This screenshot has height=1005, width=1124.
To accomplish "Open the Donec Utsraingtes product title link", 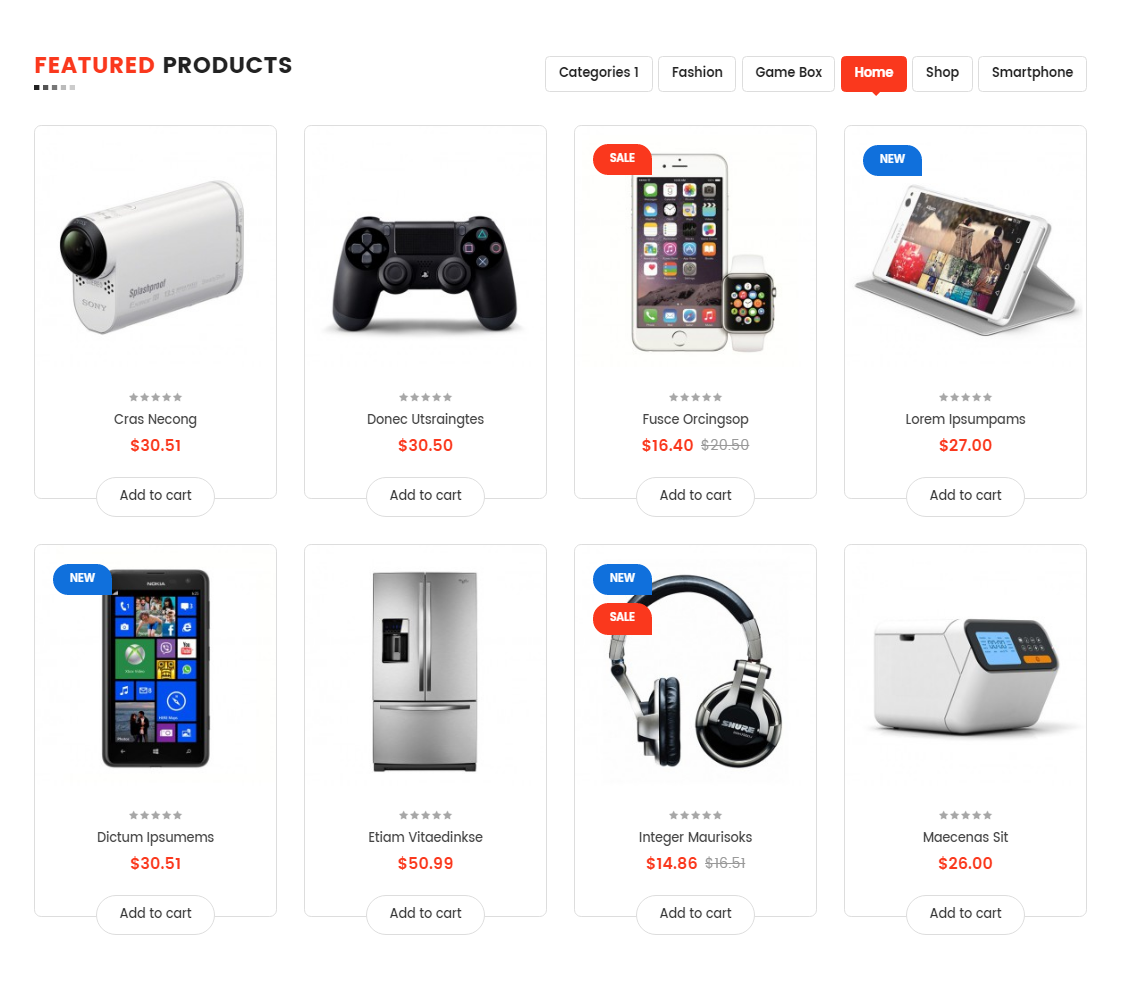I will (x=426, y=419).
